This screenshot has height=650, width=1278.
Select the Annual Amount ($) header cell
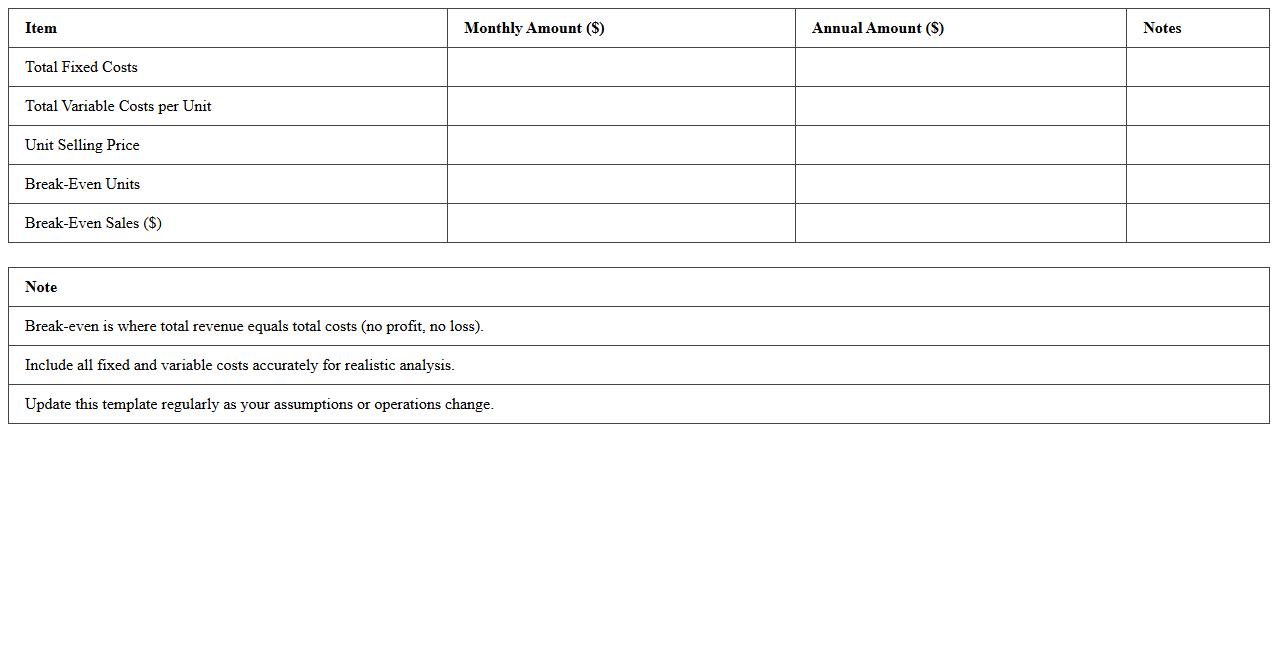tap(877, 28)
